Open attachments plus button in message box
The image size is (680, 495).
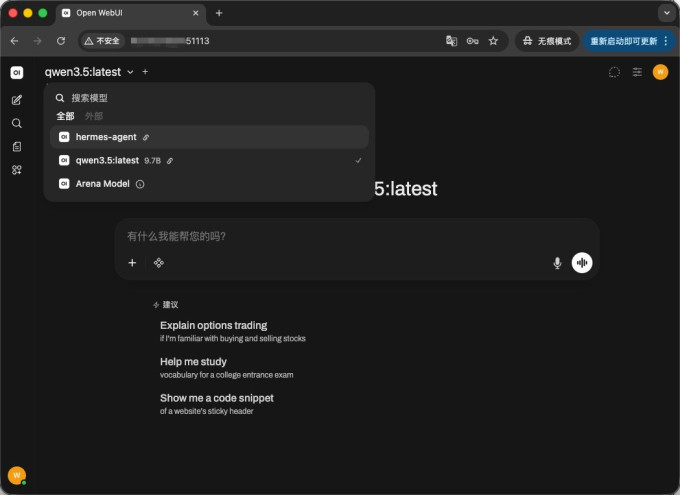point(132,263)
